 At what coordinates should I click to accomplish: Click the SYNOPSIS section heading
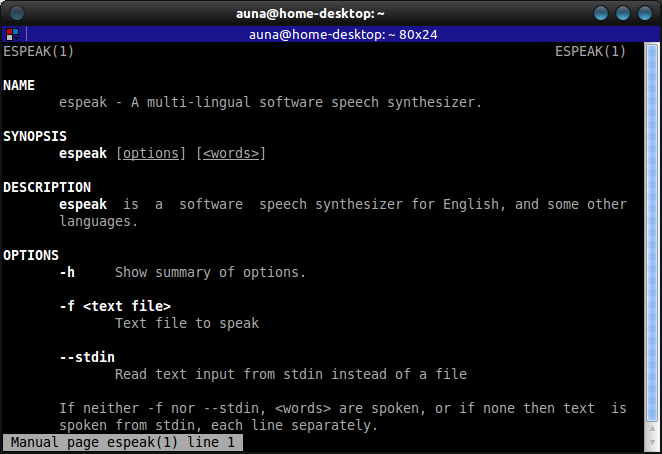pyautogui.click(x=35, y=136)
